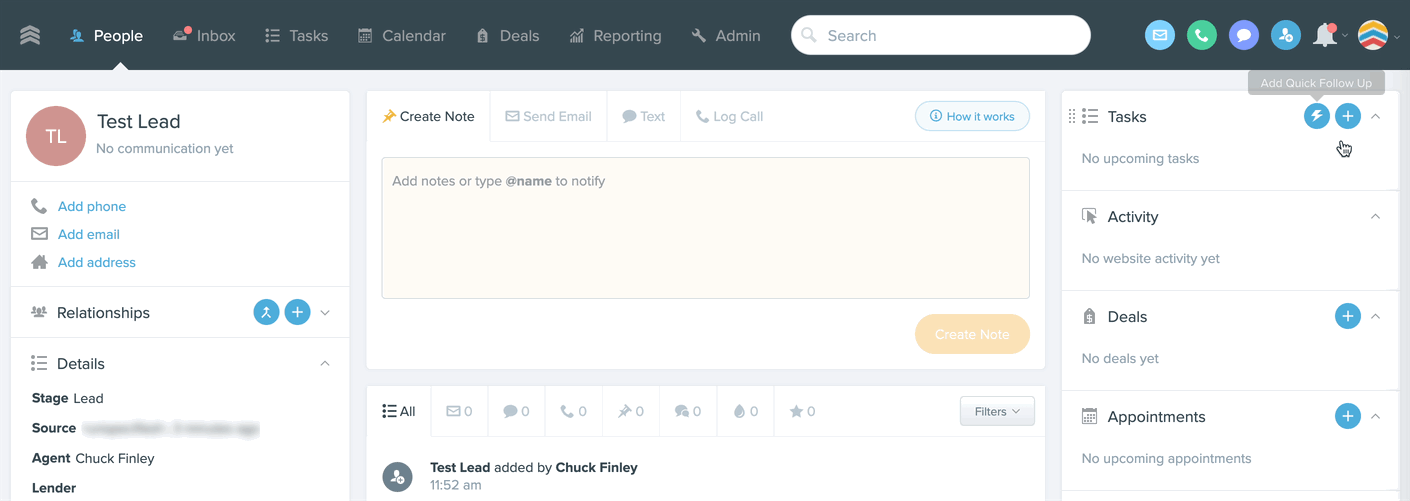Click the green phone call icon in header
Viewport: 1410px width, 501px height.
click(x=1202, y=35)
